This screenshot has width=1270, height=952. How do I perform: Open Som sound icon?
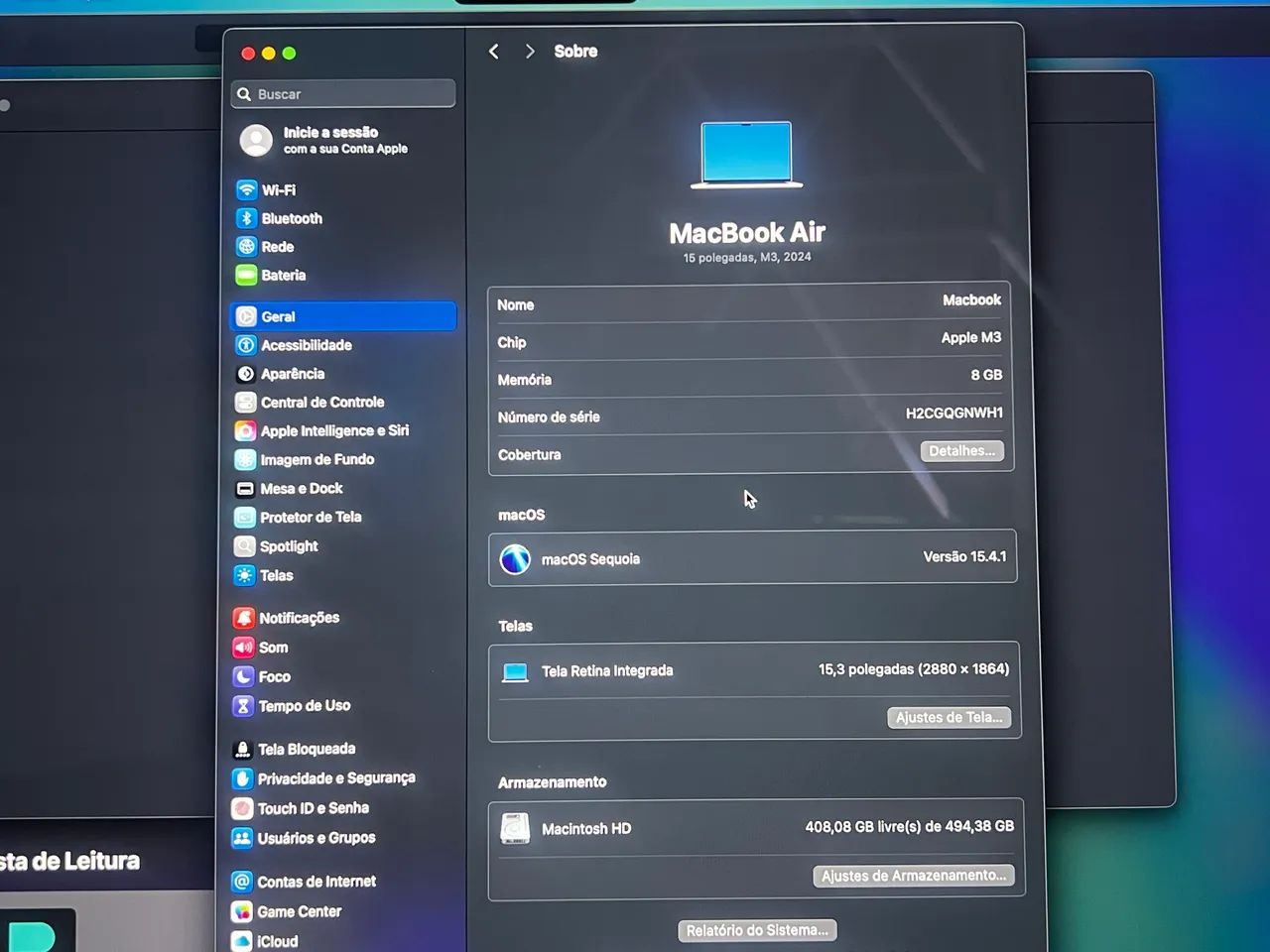pos(243,648)
